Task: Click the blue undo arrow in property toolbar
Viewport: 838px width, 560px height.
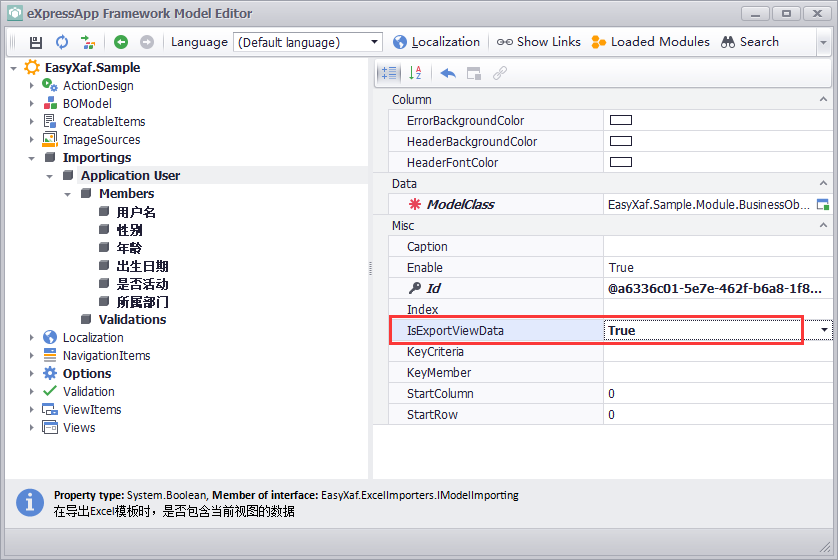Action: (x=448, y=73)
